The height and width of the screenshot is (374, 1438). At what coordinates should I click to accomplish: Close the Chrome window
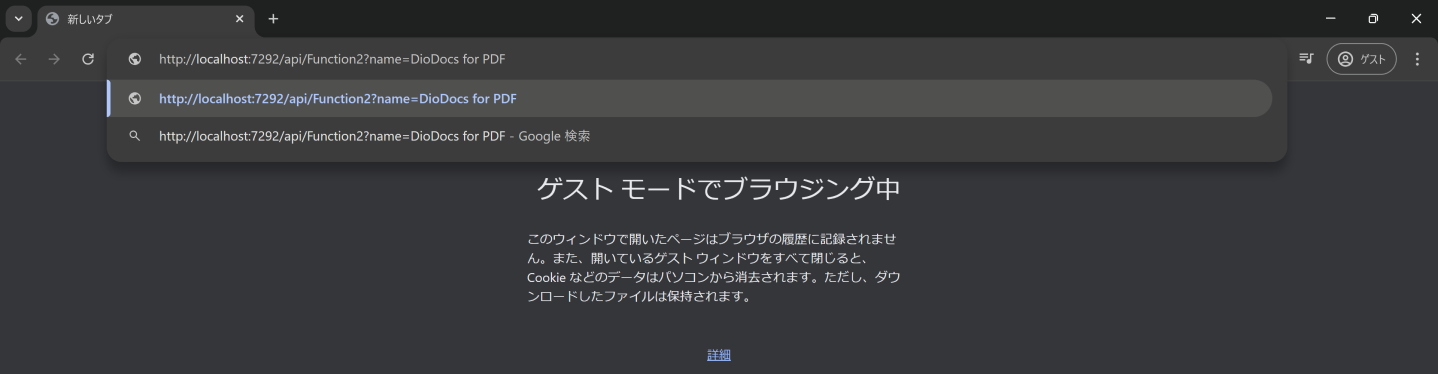coord(1416,19)
